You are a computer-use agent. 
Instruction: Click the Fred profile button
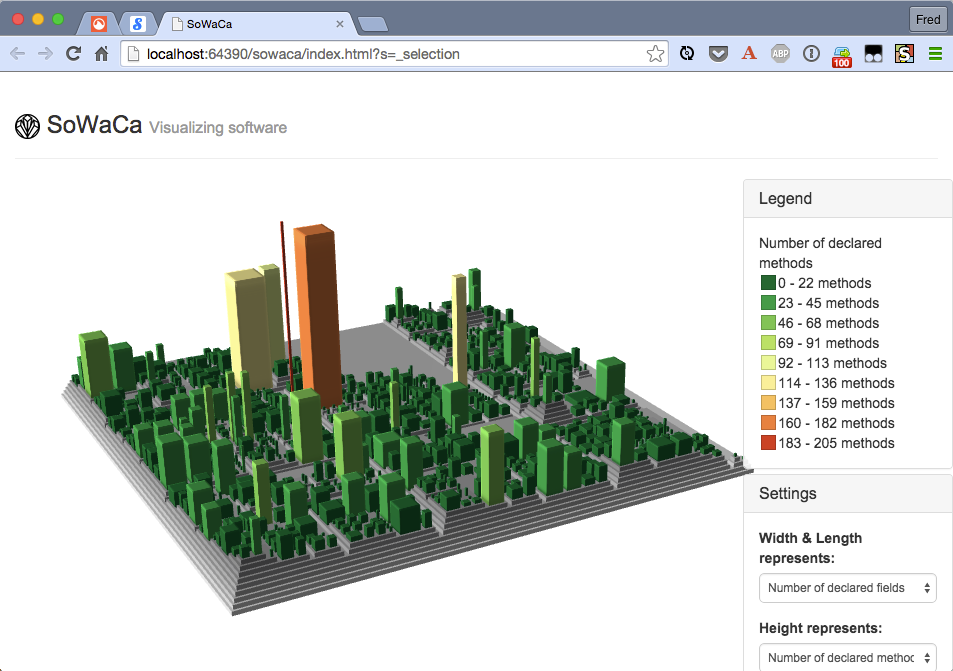coord(927,18)
